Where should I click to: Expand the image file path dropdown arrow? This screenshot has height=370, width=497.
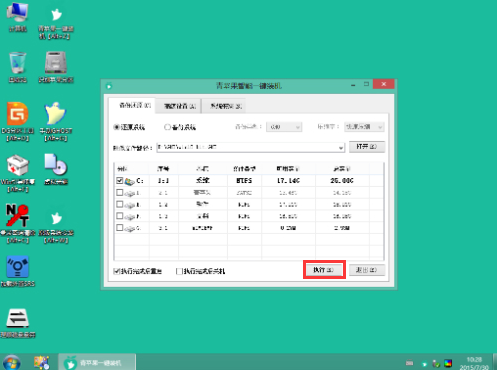341,148
